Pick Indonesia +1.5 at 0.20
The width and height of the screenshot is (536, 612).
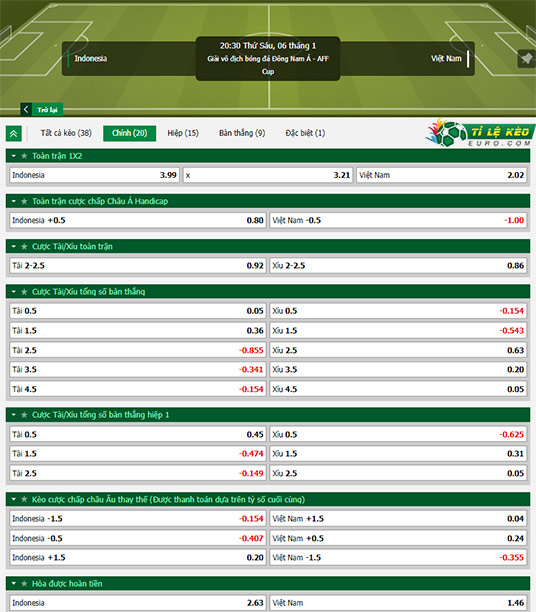pyautogui.click(x=138, y=558)
